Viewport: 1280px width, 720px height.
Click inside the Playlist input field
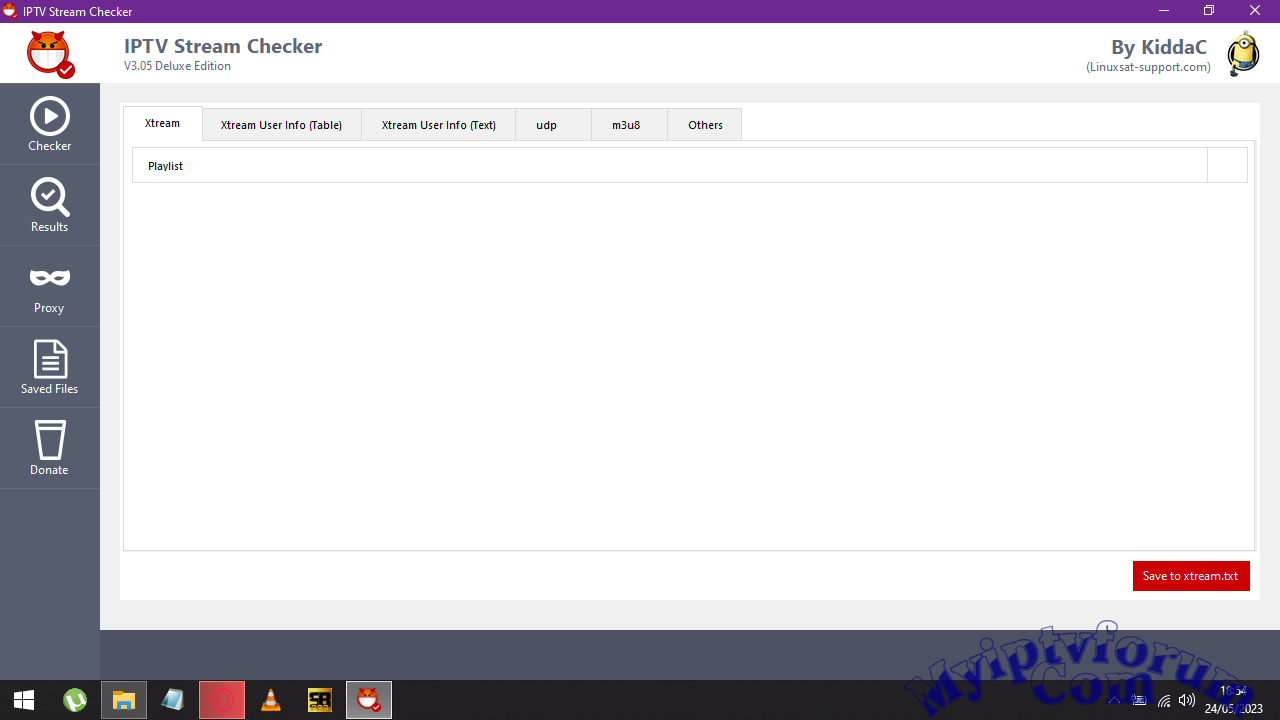tap(600, 165)
